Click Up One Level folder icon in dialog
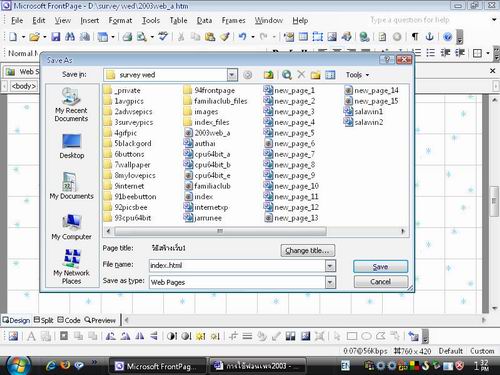 pyautogui.click(x=268, y=75)
